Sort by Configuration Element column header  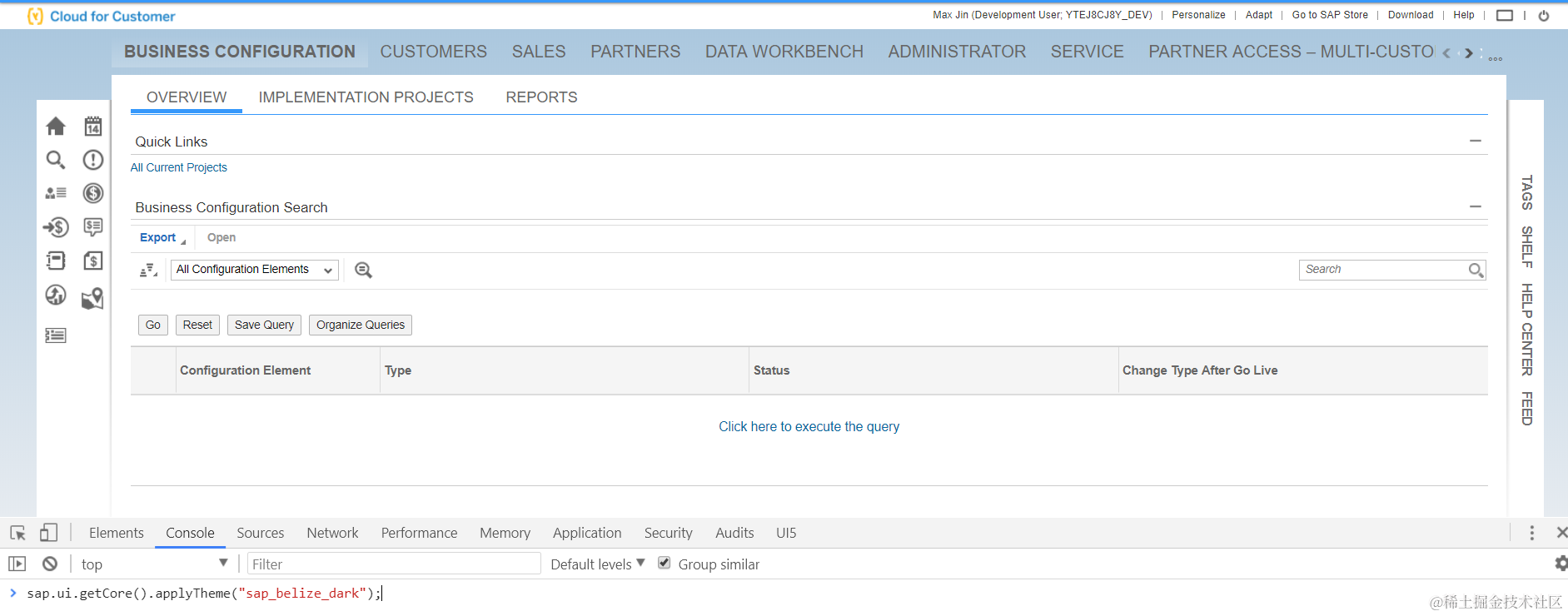coord(245,370)
